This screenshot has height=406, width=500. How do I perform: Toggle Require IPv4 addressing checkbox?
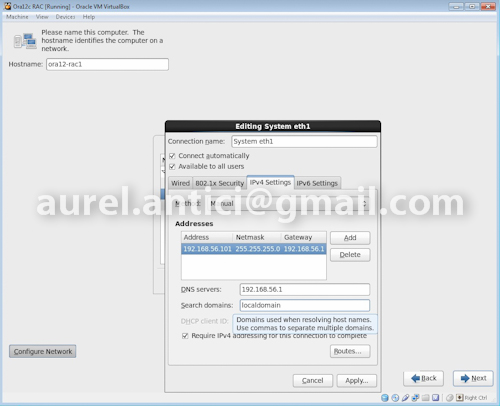(x=185, y=336)
